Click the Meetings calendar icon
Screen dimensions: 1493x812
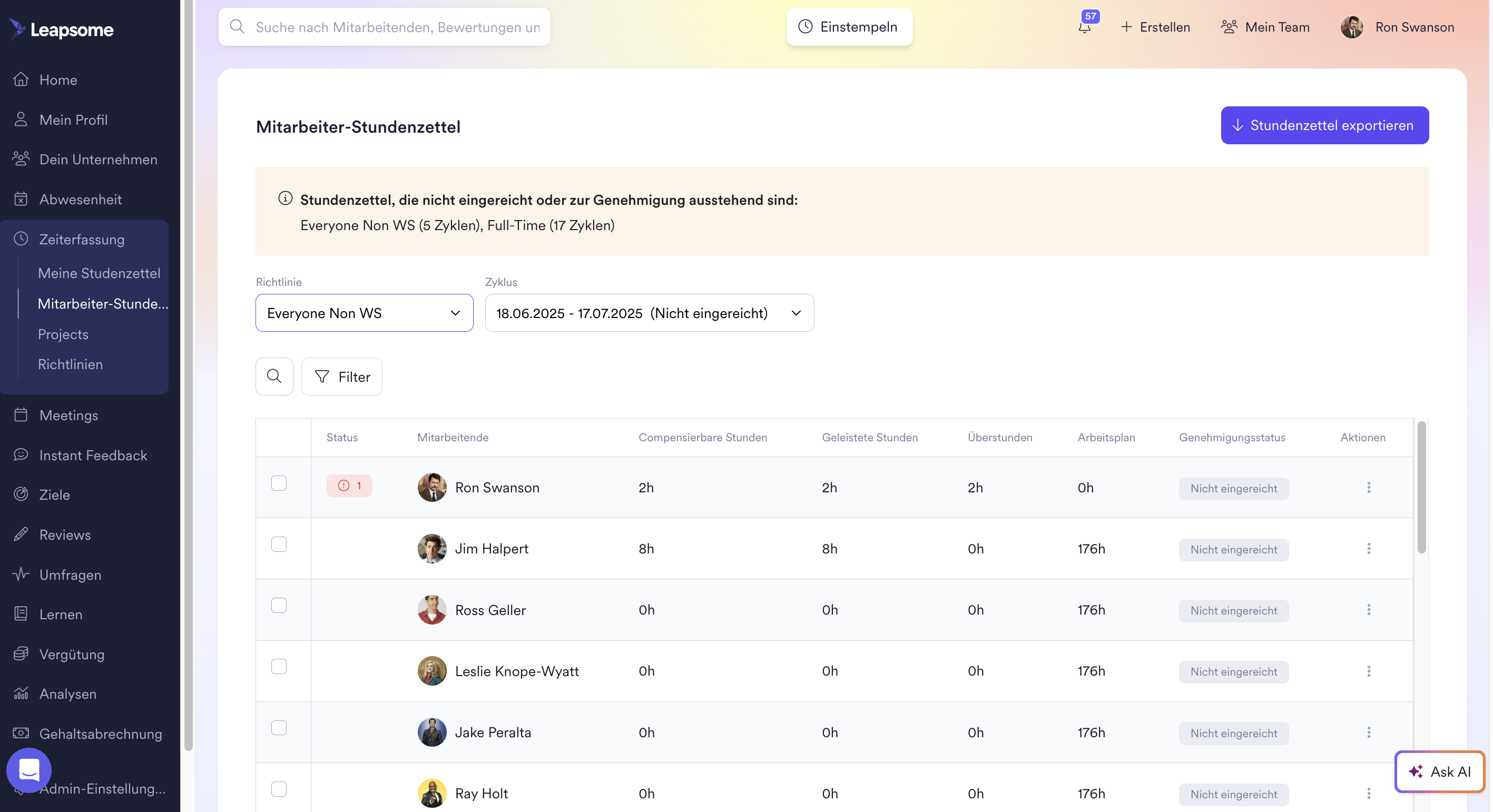tap(21, 414)
